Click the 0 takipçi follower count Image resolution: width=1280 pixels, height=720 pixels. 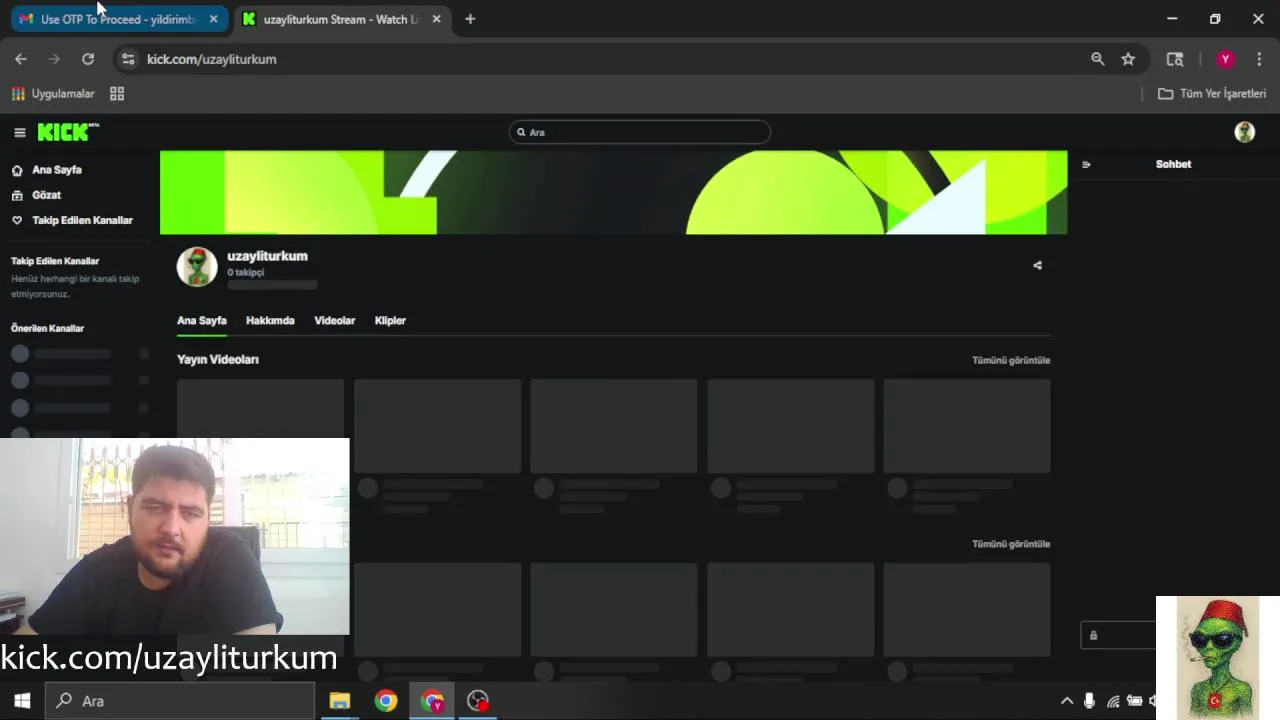pyautogui.click(x=245, y=272)
